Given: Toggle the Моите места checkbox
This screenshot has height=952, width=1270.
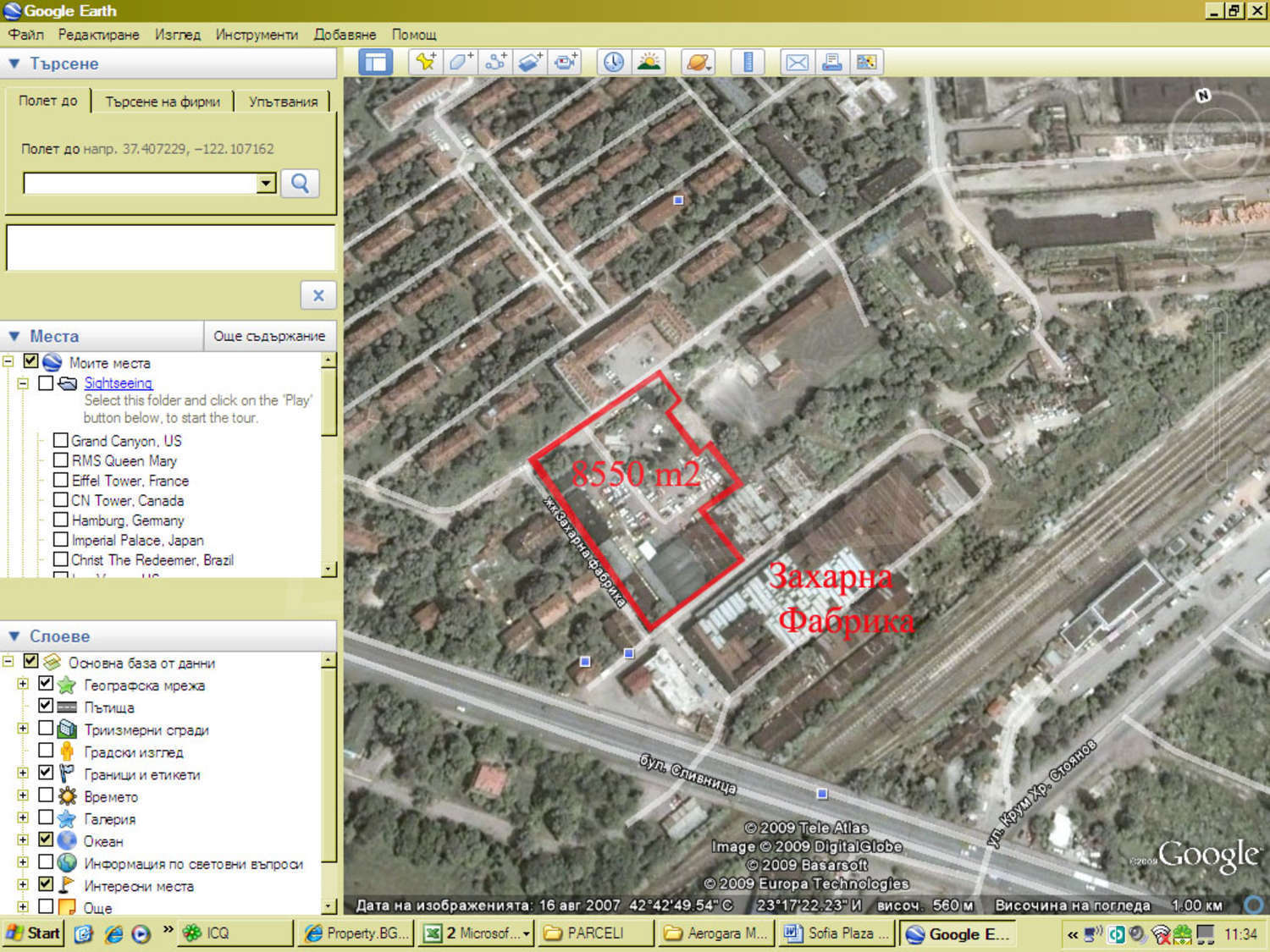Looking at the screenshot, I should click(x=31, y=361).
